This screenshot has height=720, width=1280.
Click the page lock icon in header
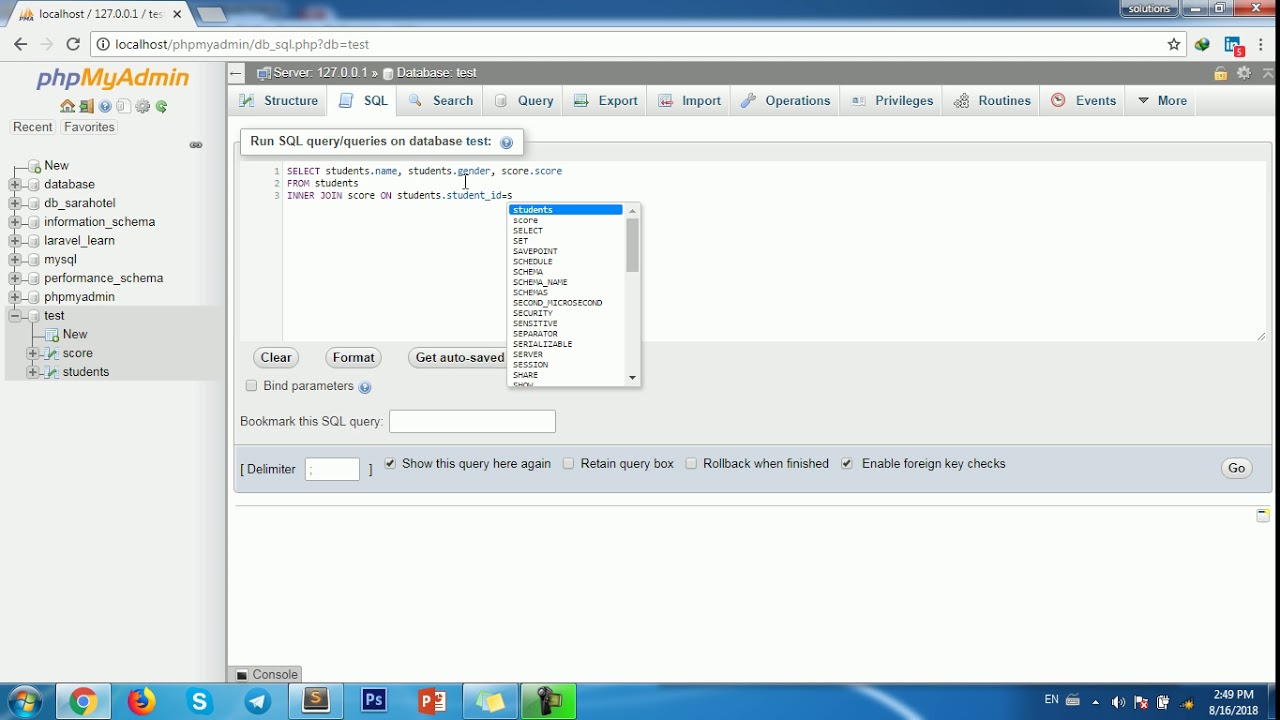point(1220,73)
